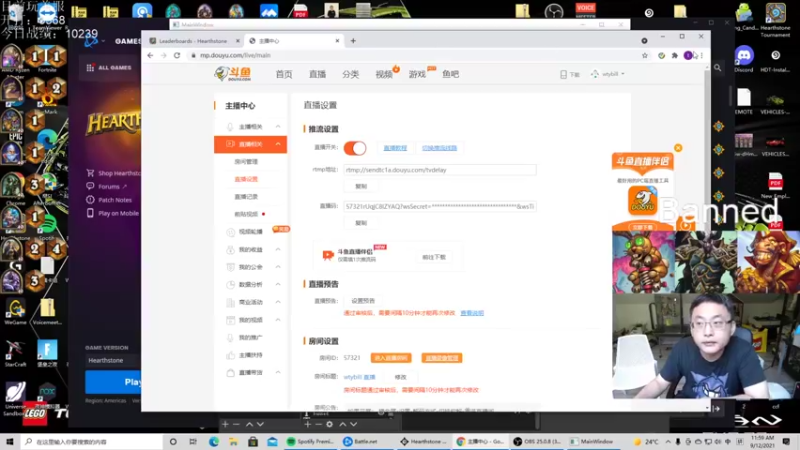Toggle the 直播开关 live stream switch
The image size is (800, 450).
coord(355,148)
